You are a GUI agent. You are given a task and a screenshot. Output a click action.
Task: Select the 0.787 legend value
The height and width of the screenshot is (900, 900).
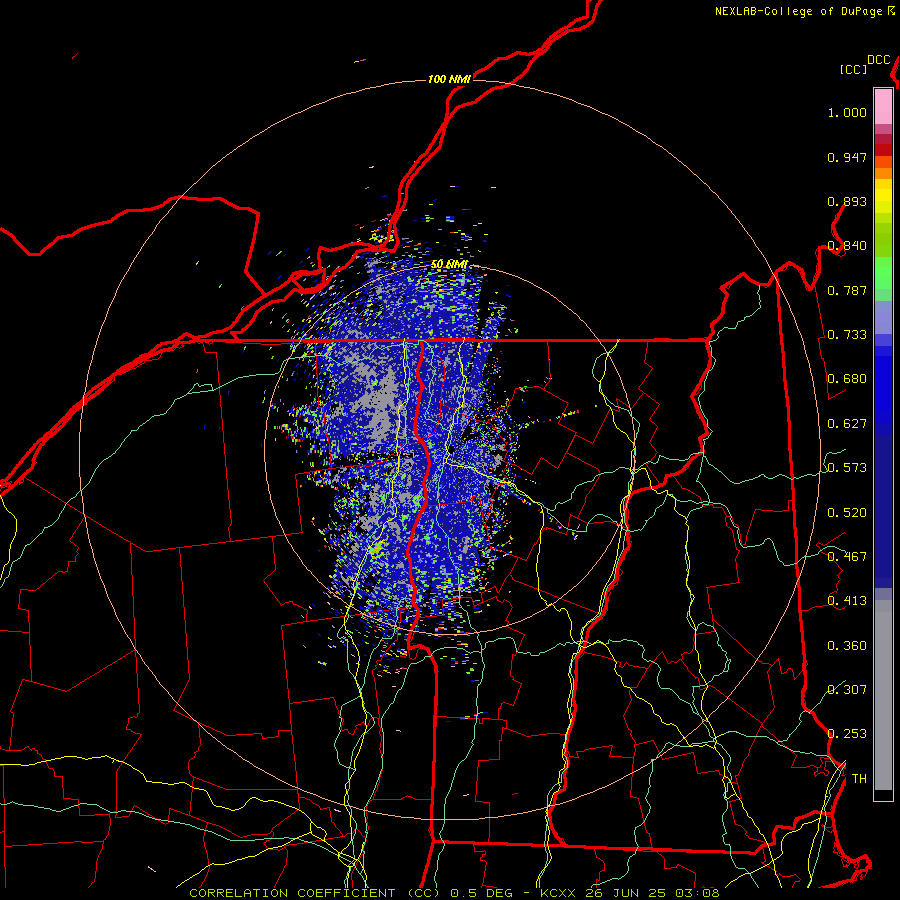847,290
